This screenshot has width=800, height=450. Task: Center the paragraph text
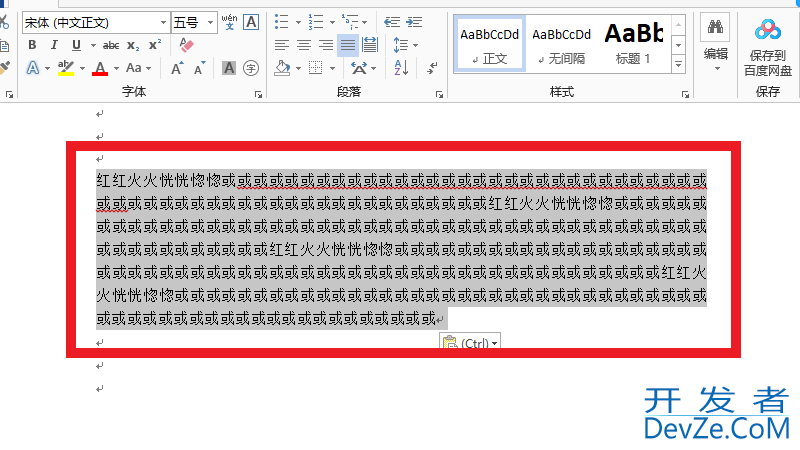click(x=304, y=45)
